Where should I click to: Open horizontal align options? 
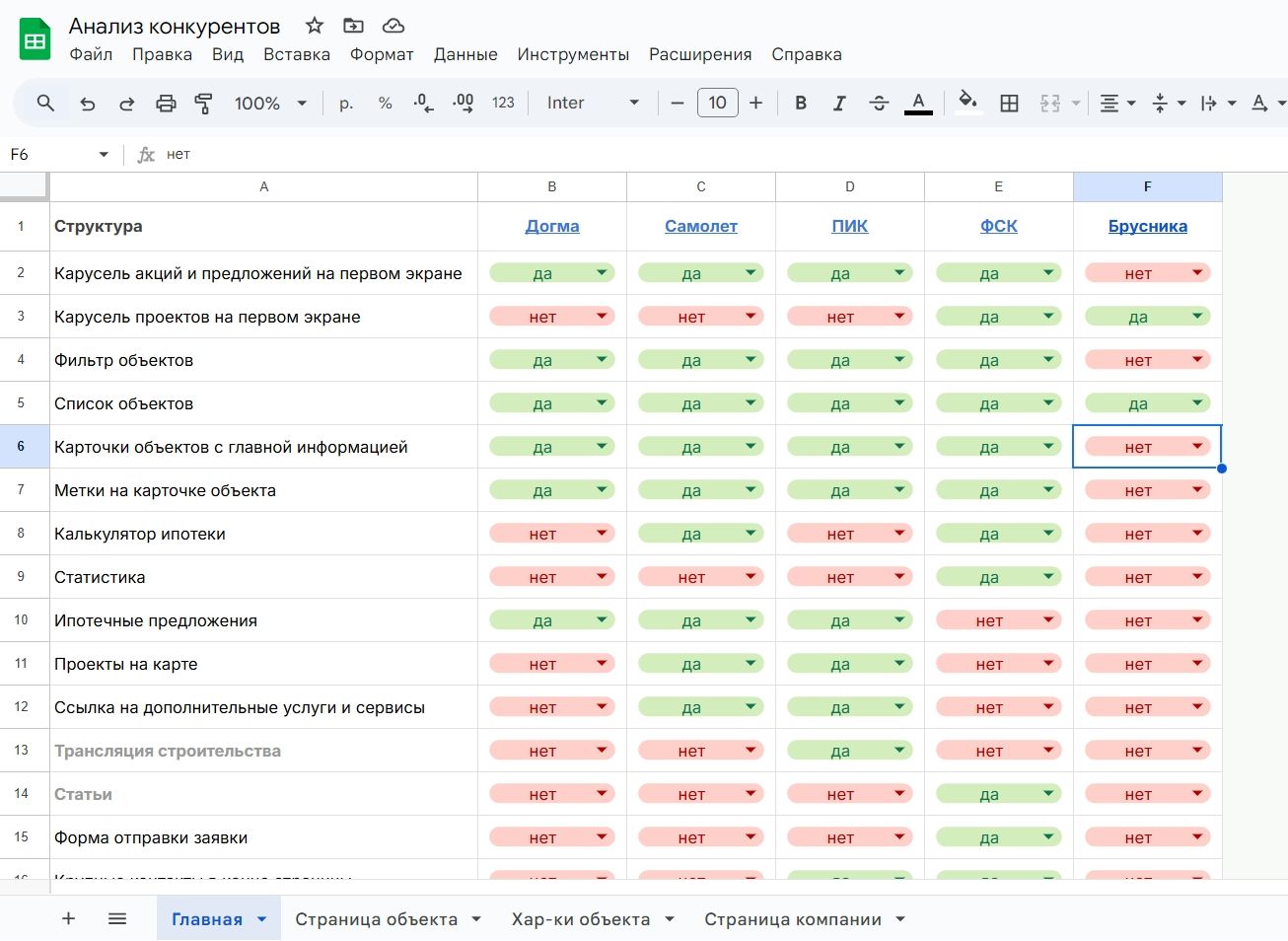coord(1117,103)
